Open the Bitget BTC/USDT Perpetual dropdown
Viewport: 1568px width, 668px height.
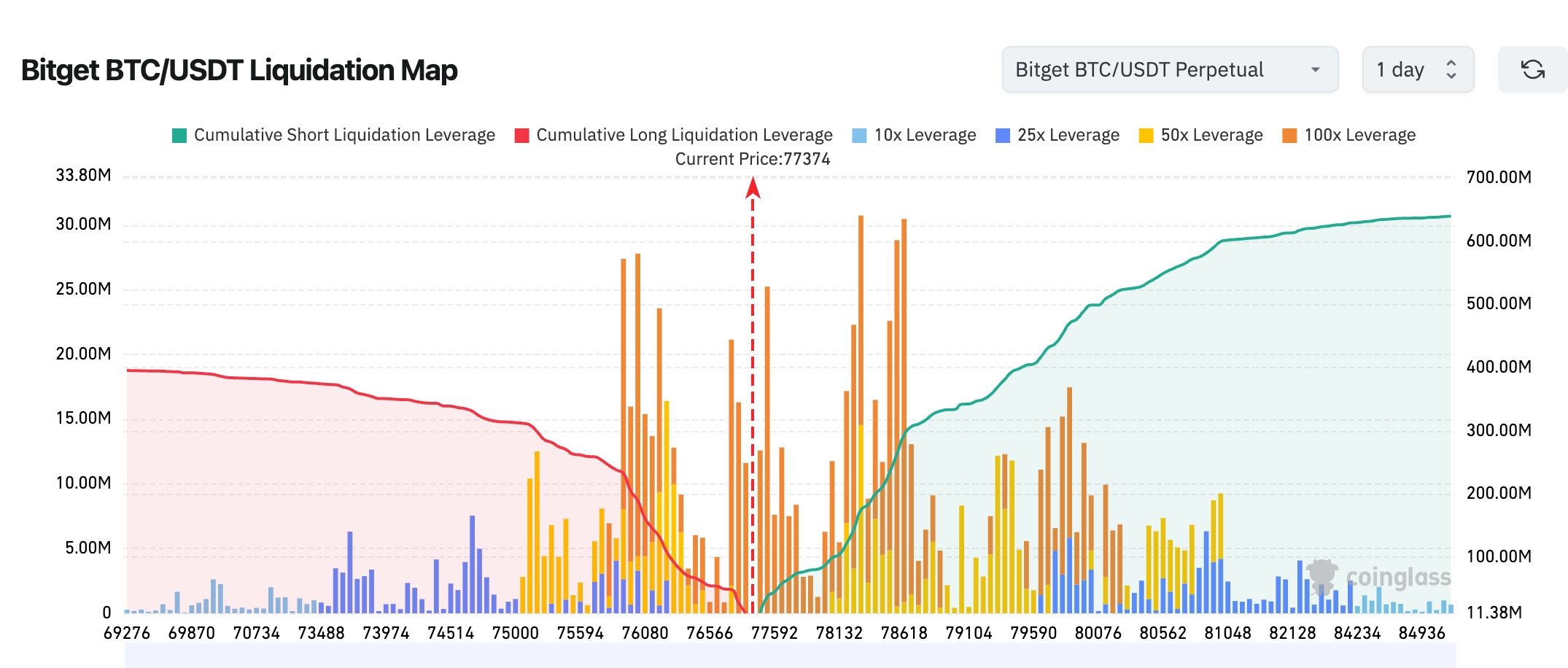[1170, 69]
